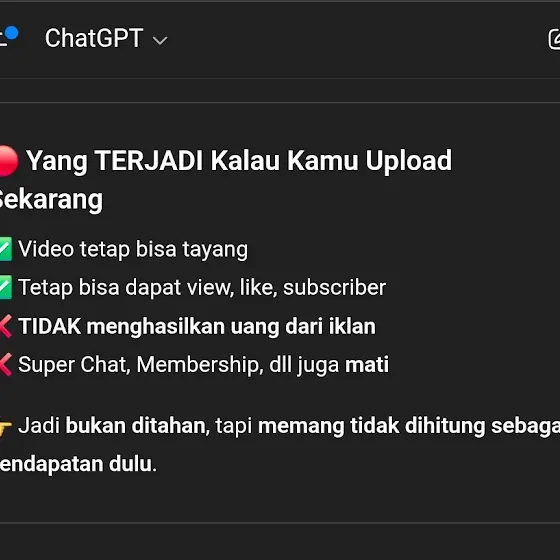Click the word Sekarang in heading
This screenshot has height=560, width=560.
[x=51, y=199]
